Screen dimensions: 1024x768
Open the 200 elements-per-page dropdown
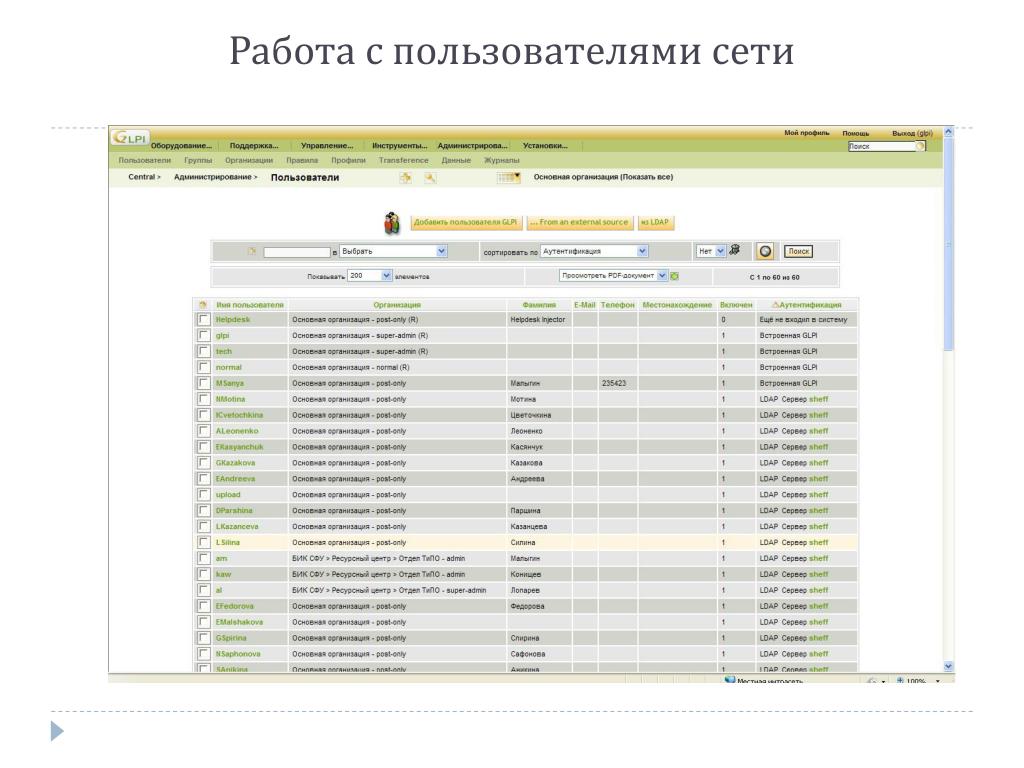(x=370, y=276)
